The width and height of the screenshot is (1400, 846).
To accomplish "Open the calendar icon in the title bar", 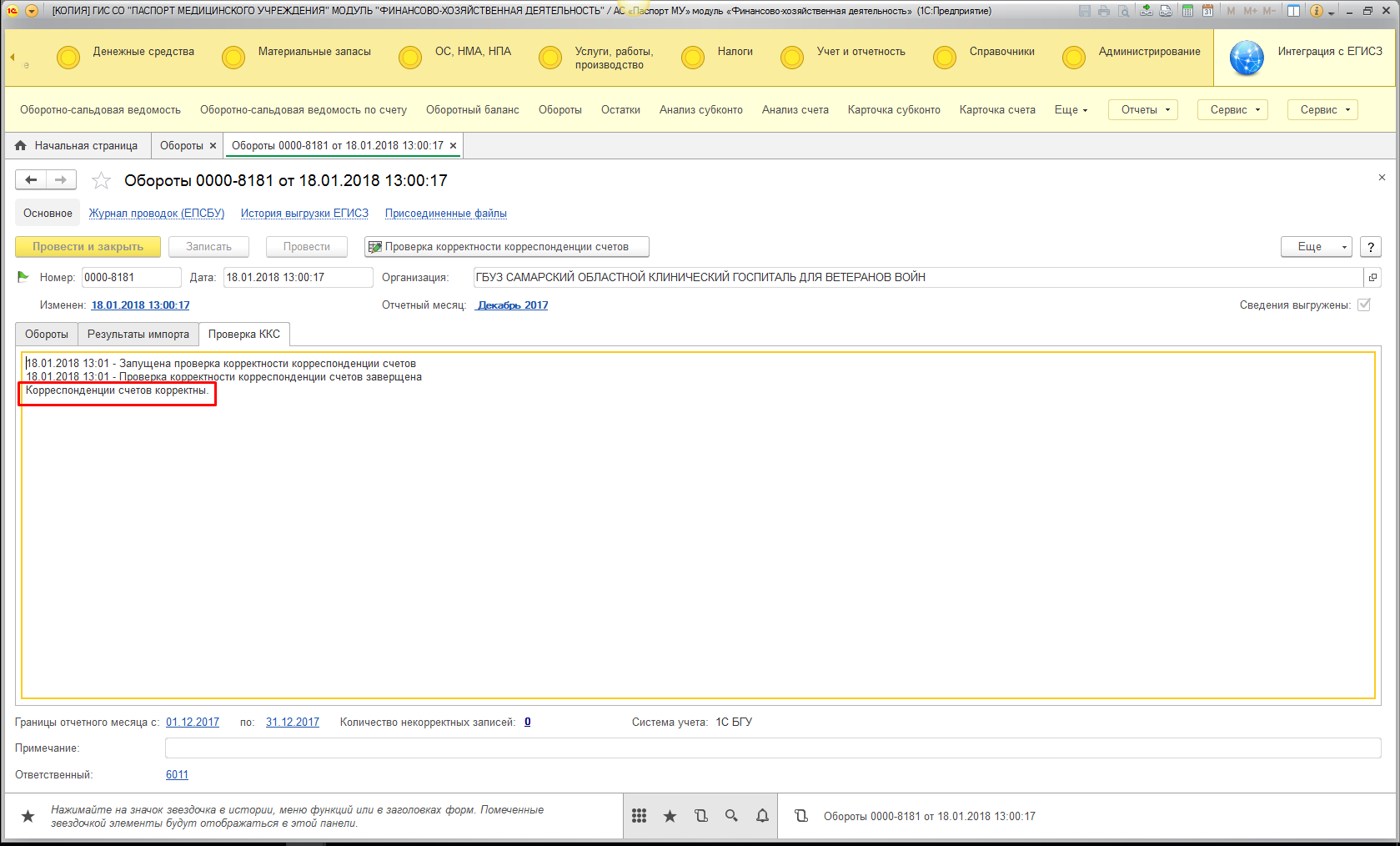I will click(1207, 11).
